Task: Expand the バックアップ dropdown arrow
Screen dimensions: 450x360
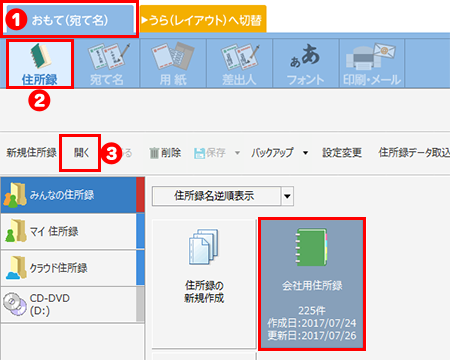Action: (305, 153)
